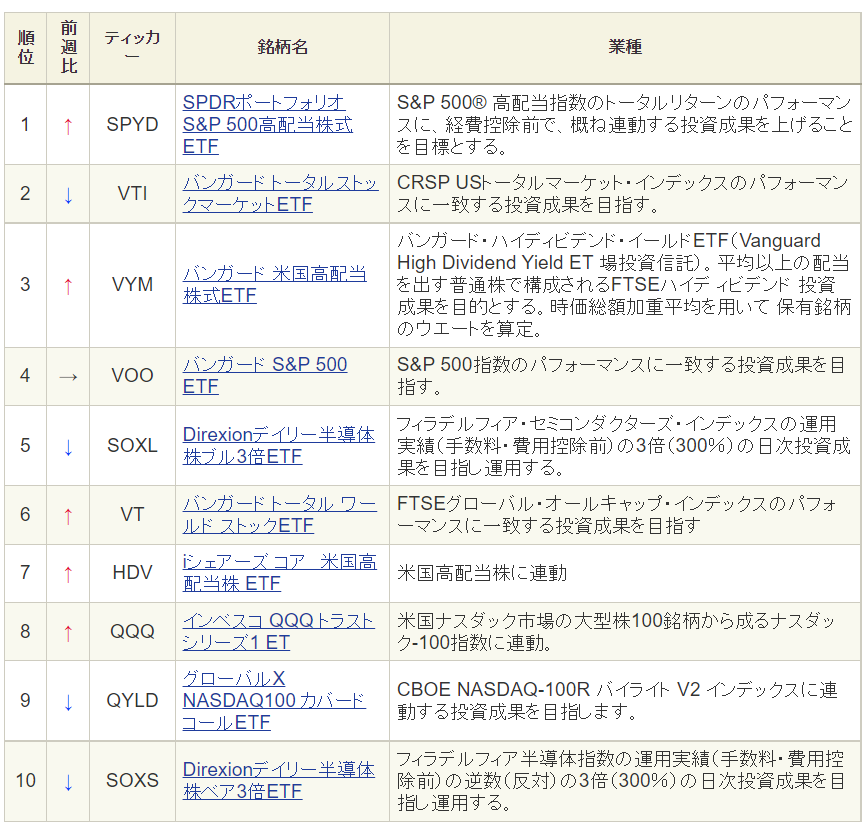
Task: Click the up arrow in the HDV row
Action: pos(68,573)
